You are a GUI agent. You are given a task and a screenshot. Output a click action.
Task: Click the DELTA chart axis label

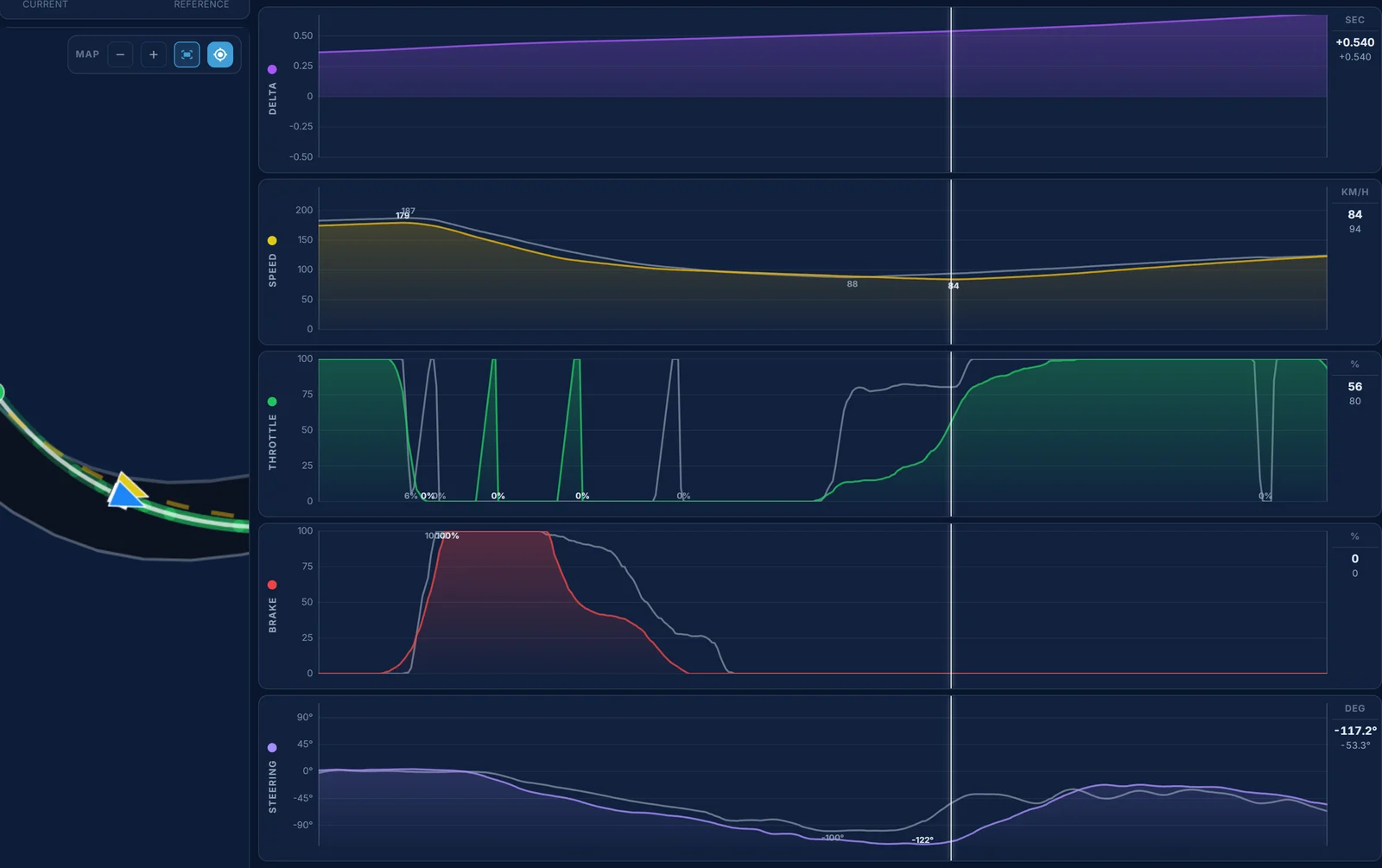(273, 98)
